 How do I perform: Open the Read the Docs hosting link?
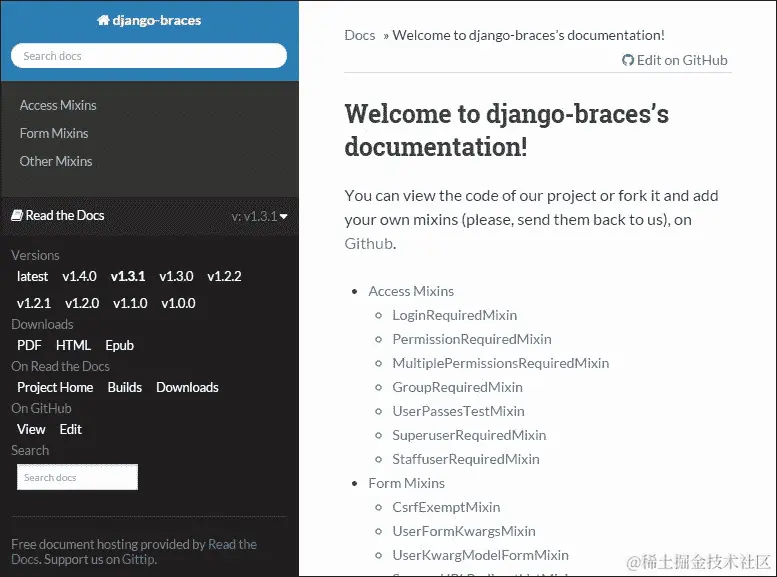[x=232, y=544]
